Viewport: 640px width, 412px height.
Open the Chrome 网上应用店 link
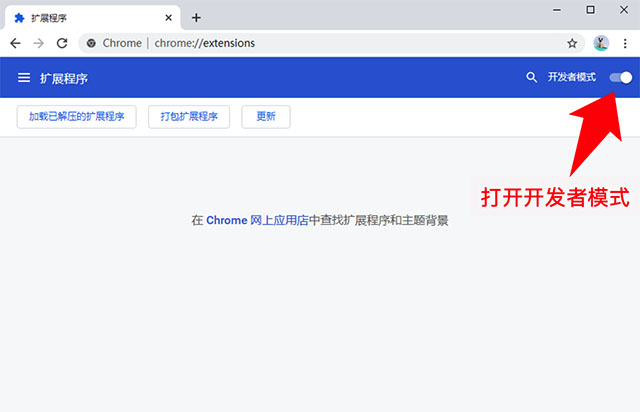257,220
